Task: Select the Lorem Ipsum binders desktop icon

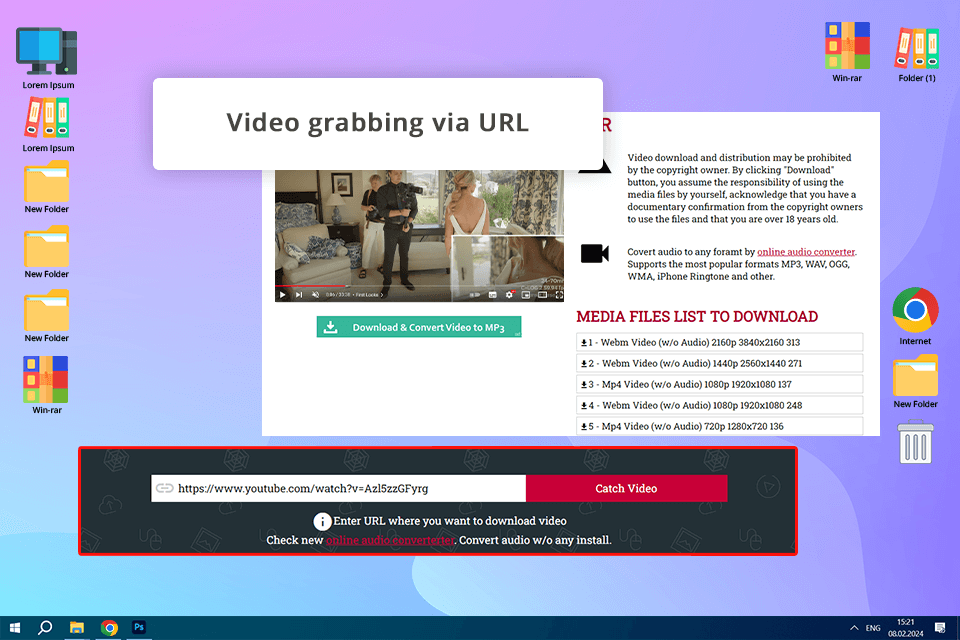Action: click(47, 126)
